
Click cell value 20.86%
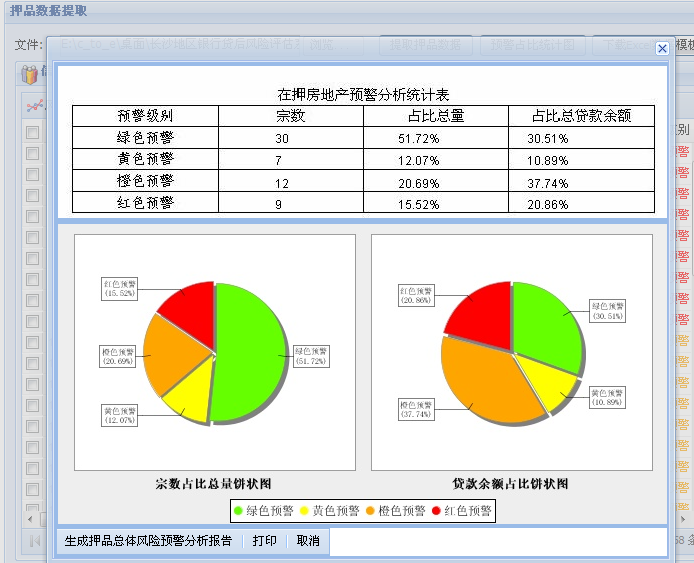click(x=547, y=204)
